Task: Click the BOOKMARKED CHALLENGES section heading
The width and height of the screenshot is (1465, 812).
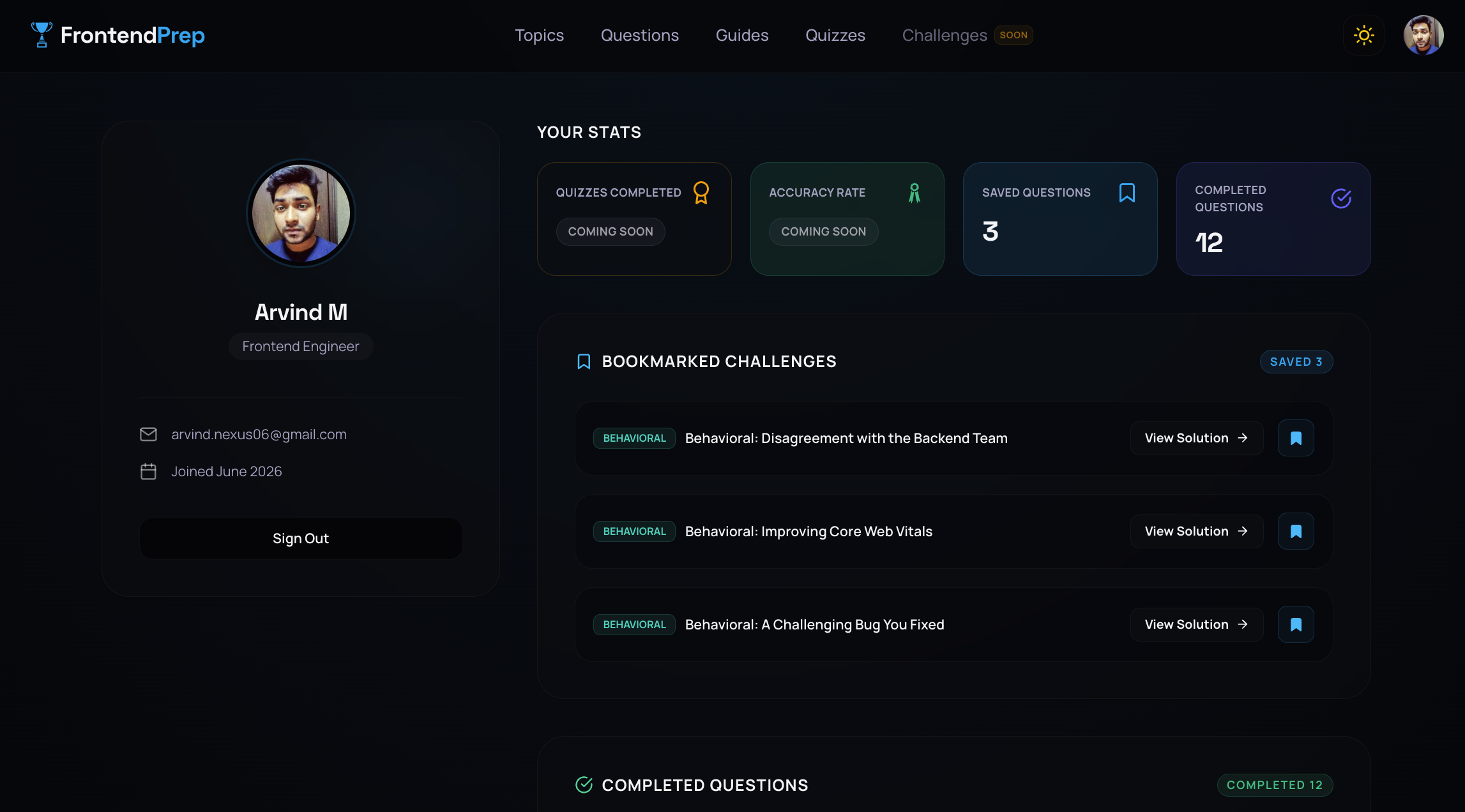Action: tap(718, 362)
